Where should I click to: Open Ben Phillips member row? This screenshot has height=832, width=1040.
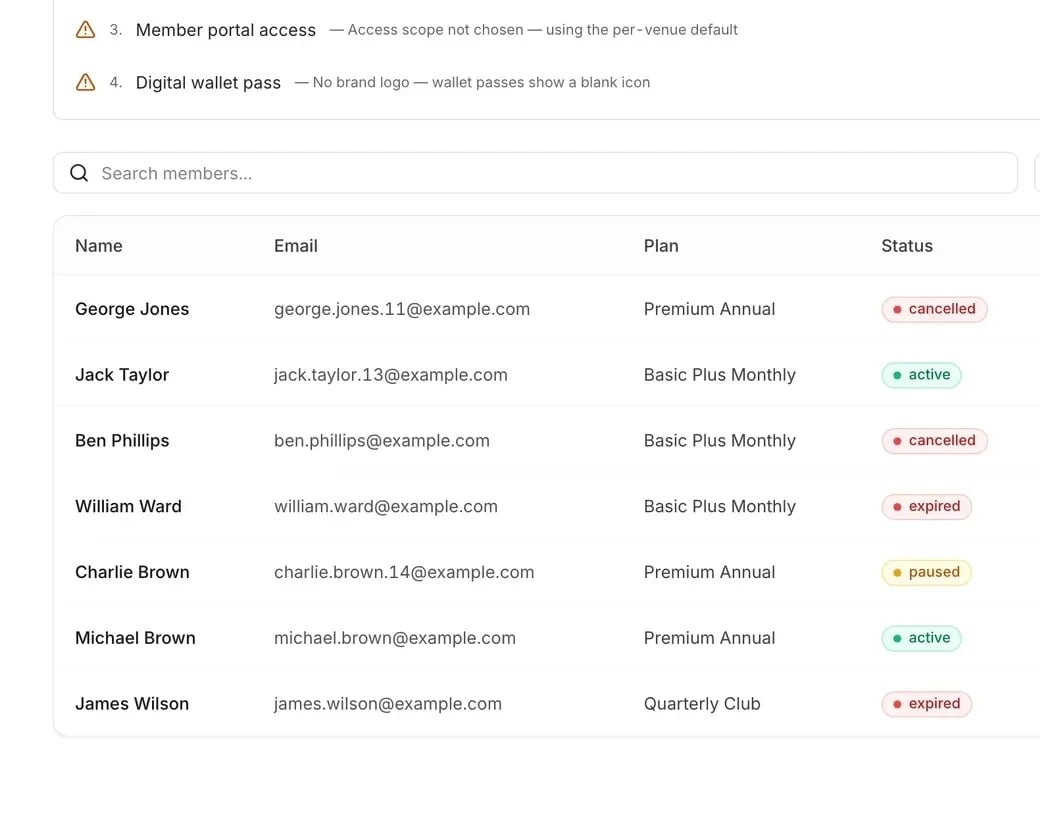point(547,441)
